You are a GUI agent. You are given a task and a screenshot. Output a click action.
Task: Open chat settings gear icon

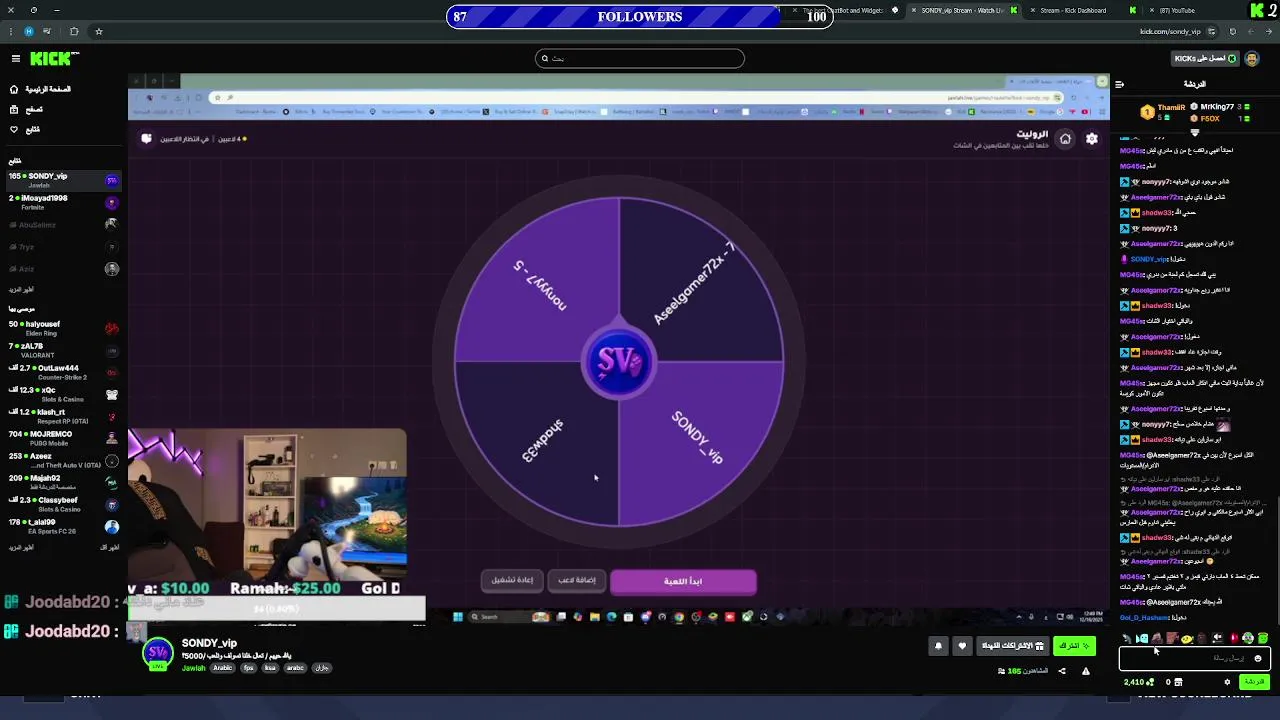click(x=1227, y=682)
